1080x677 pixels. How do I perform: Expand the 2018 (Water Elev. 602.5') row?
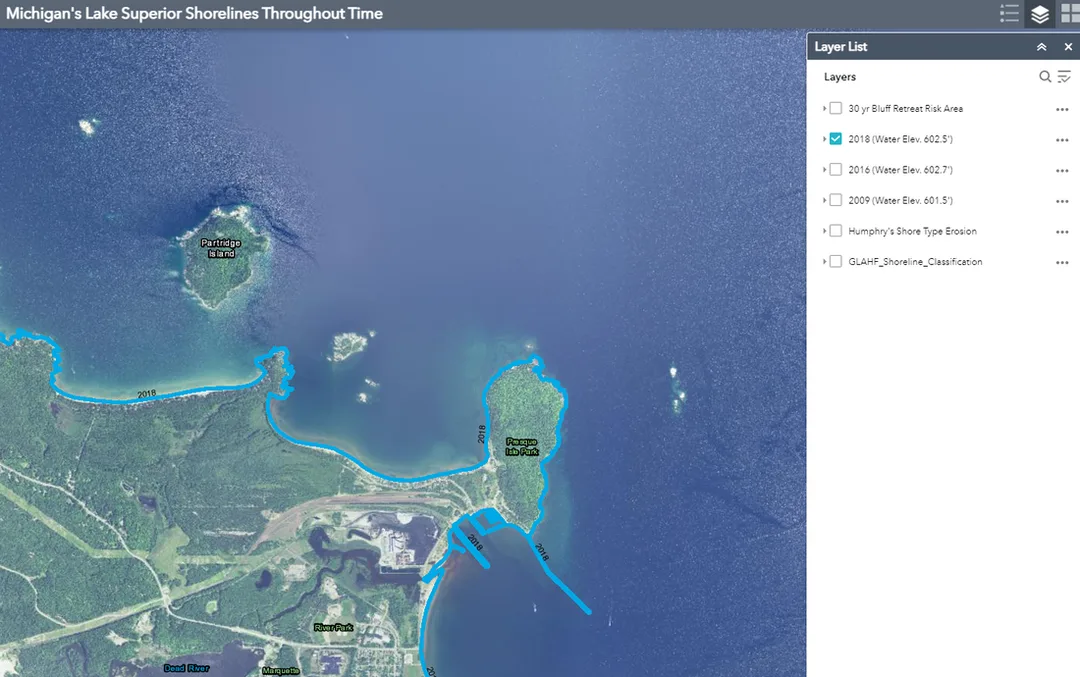[x=824, y=138]
